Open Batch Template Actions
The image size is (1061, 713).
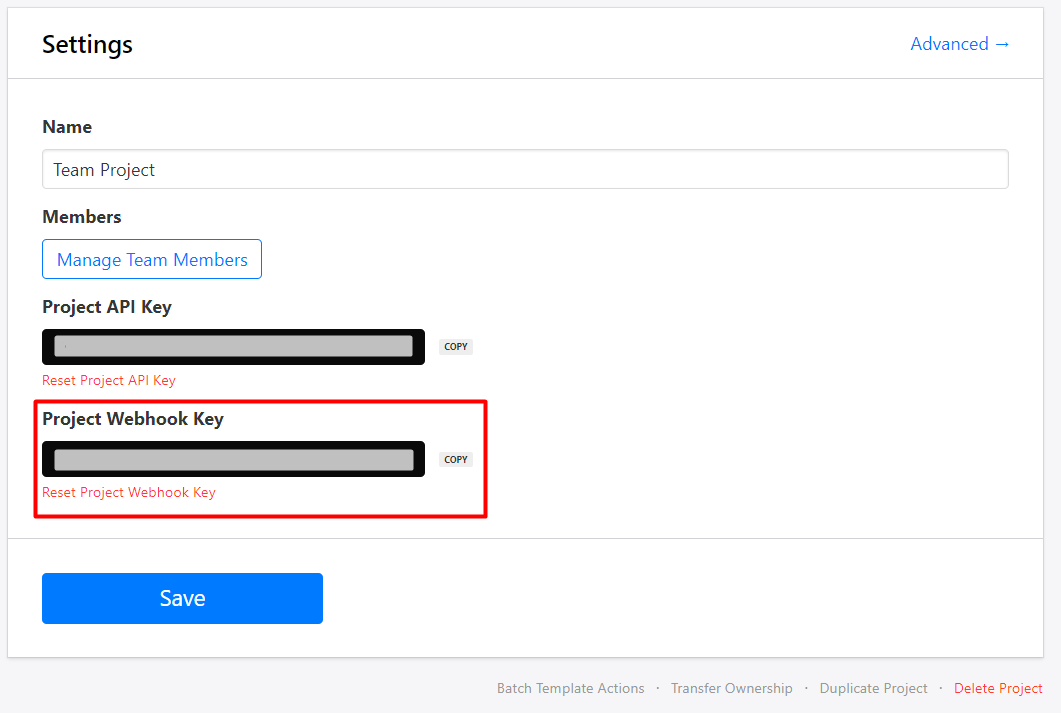(570, 688)
